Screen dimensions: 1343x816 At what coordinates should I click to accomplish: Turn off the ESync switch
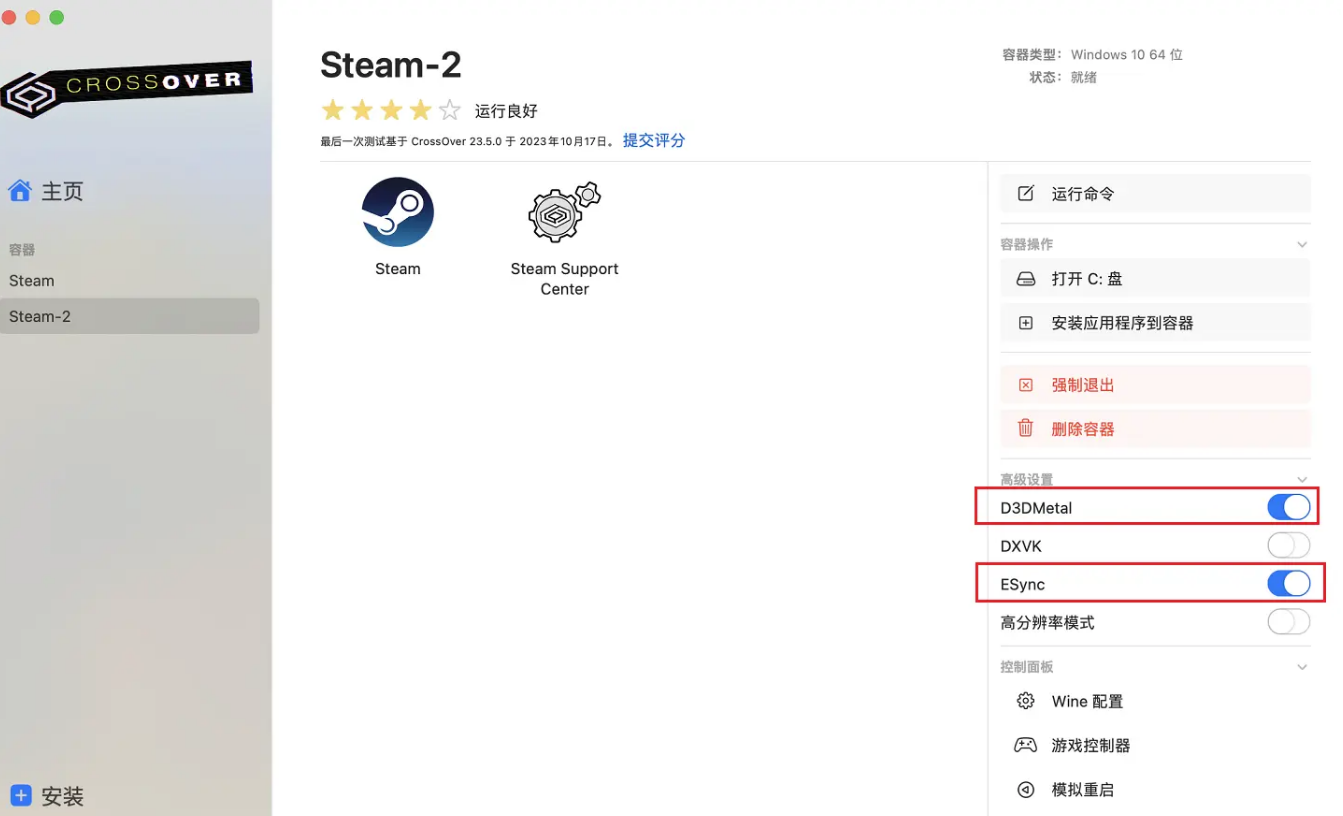click(1288, 584)
